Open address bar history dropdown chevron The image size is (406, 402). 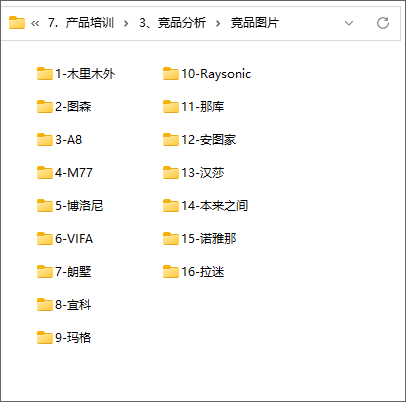pyautogui.click(x=349, y=23)
